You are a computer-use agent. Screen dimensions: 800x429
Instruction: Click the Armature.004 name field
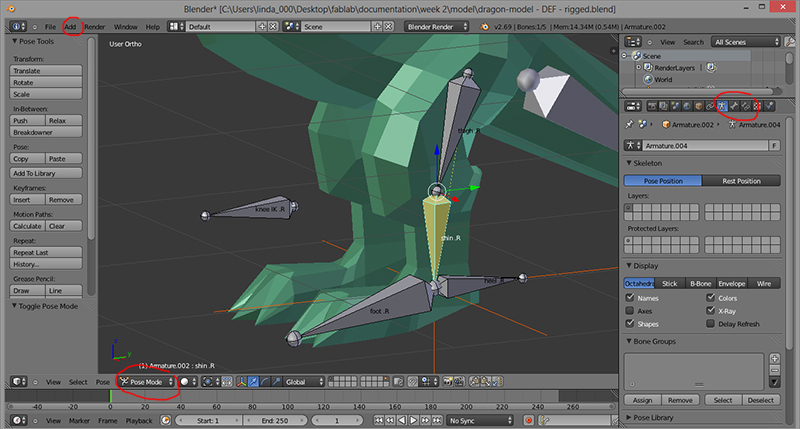pyautogui.click(x=705, y=145)
